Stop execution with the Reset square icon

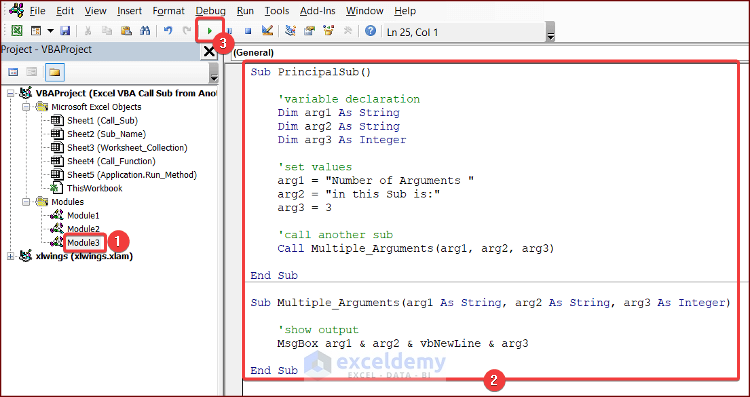[248, 31]
